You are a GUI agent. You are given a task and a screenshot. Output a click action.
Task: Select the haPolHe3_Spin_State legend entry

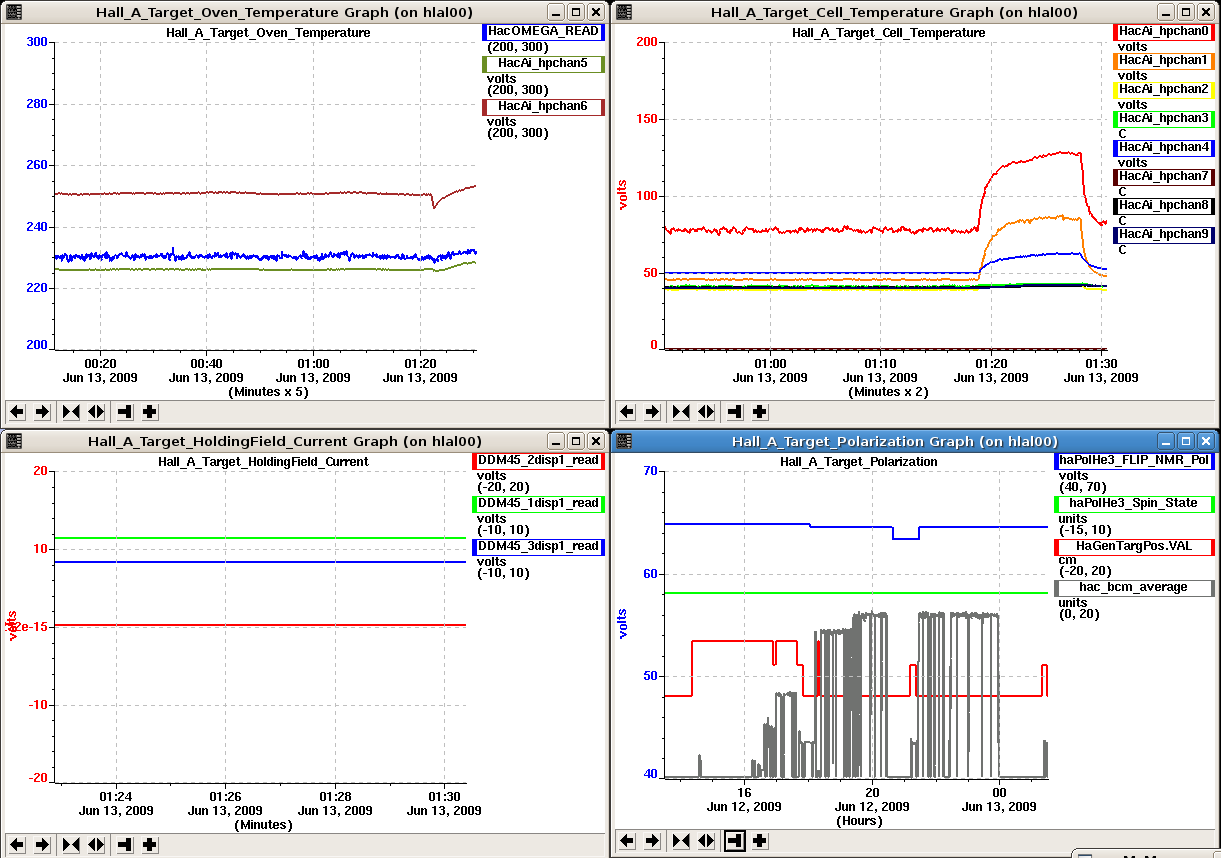click(1134, 504)
